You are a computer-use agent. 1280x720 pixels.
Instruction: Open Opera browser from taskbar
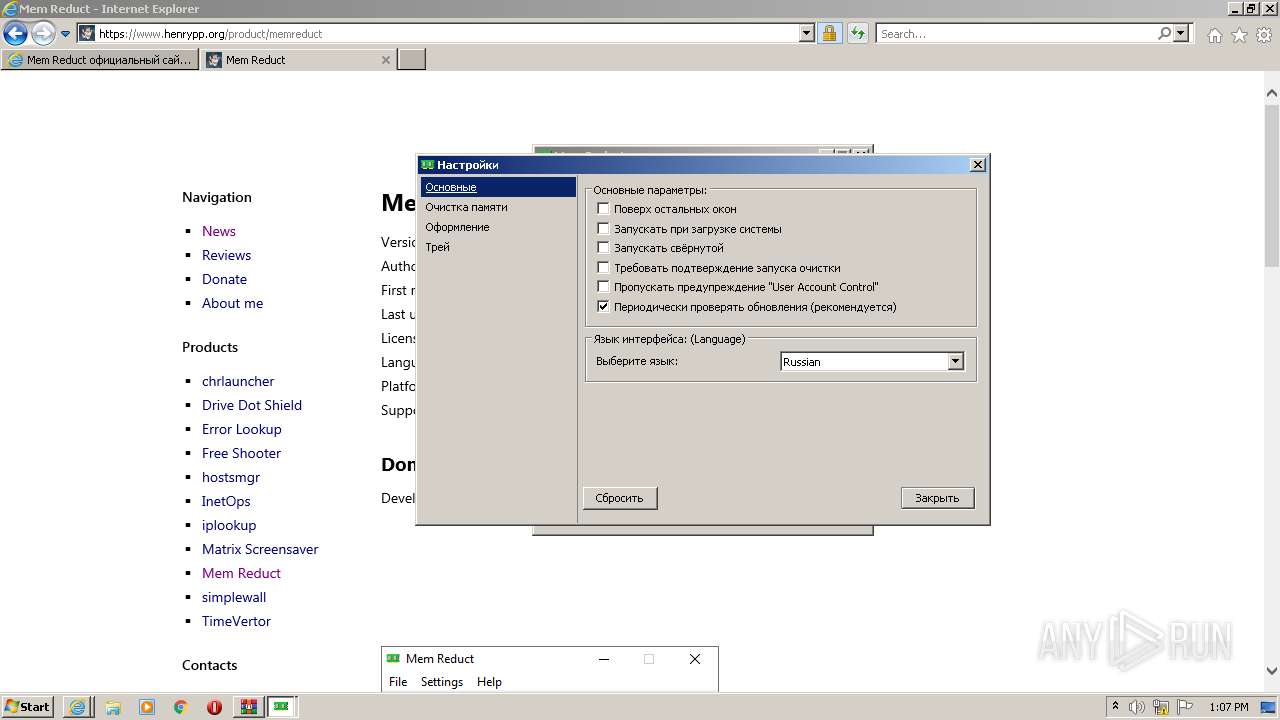coord(214,707)
